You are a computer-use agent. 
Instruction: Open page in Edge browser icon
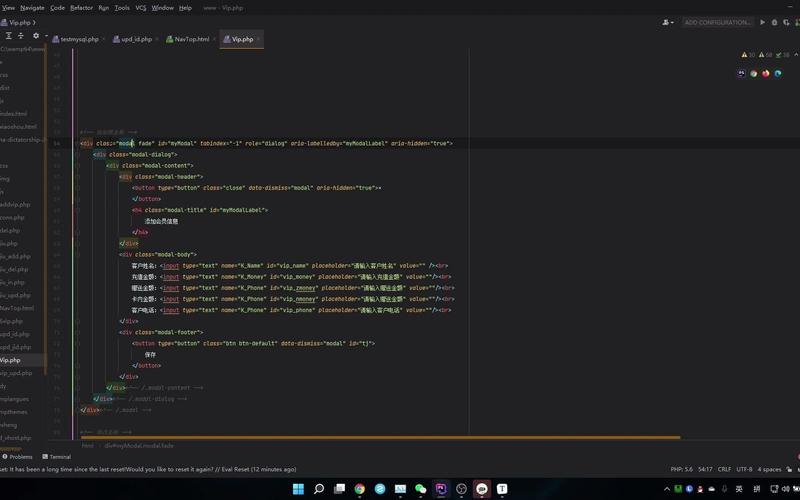tap(778, 73)
